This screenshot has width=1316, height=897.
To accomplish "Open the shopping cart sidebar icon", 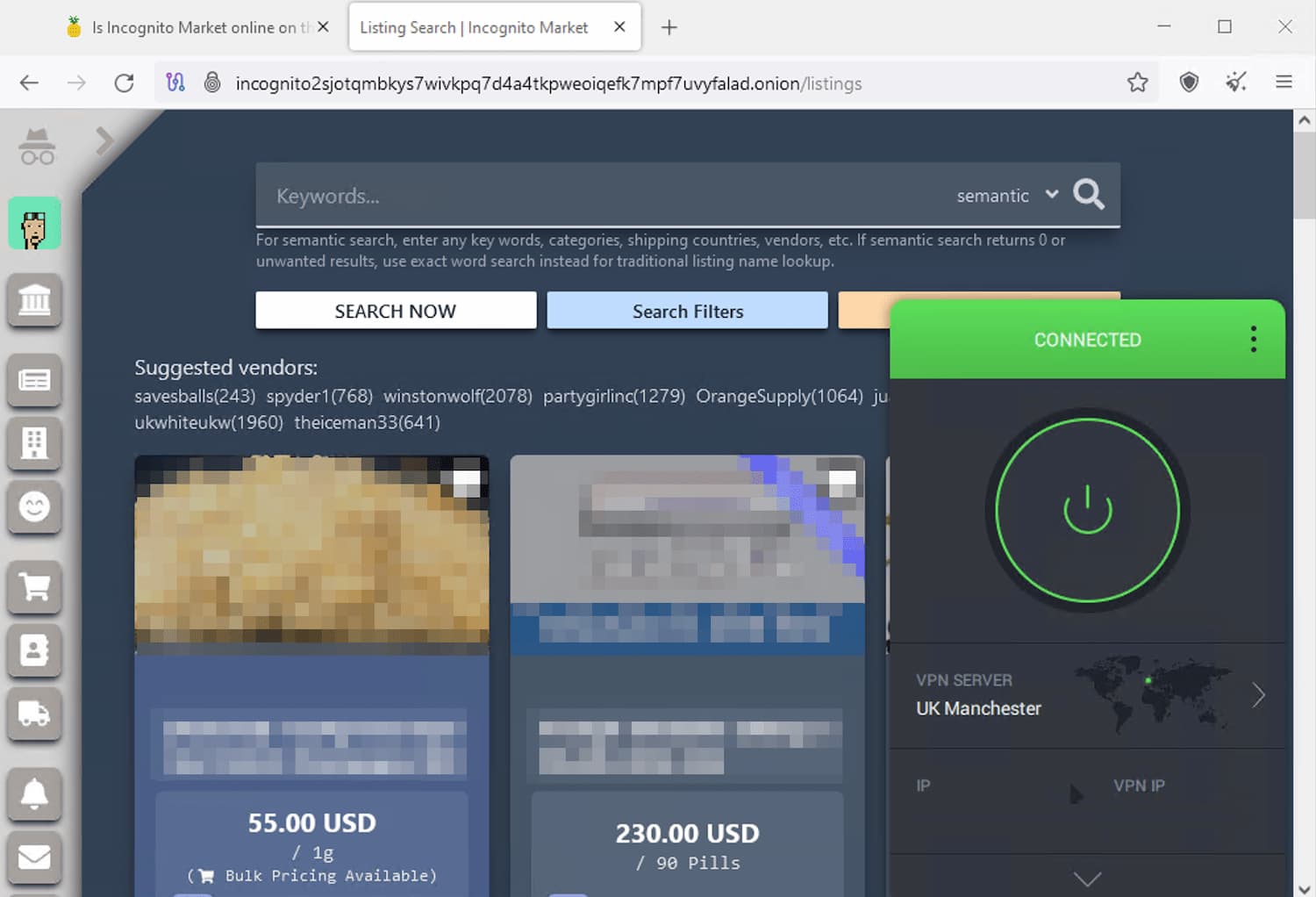I will (x=34, y=586).
